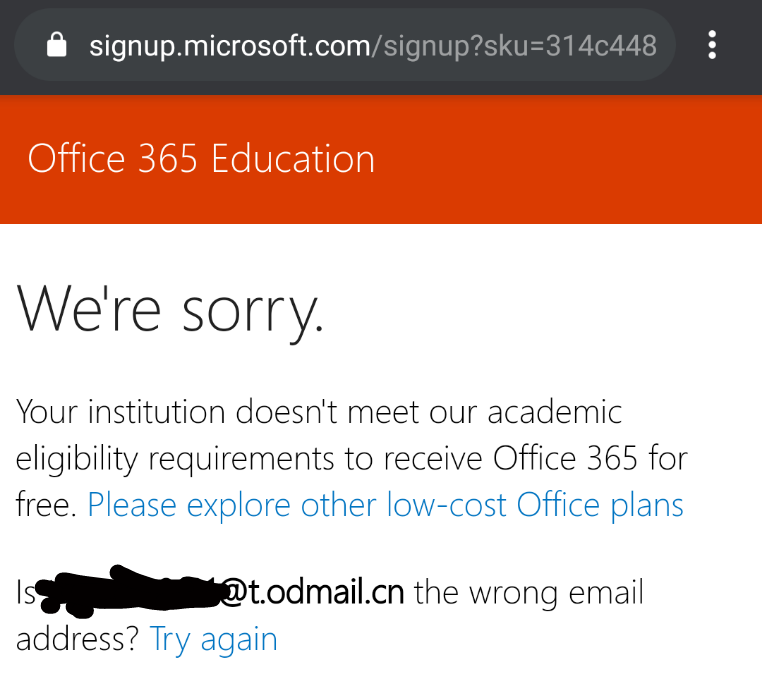Click the "Try again" link

click(213, 638)
